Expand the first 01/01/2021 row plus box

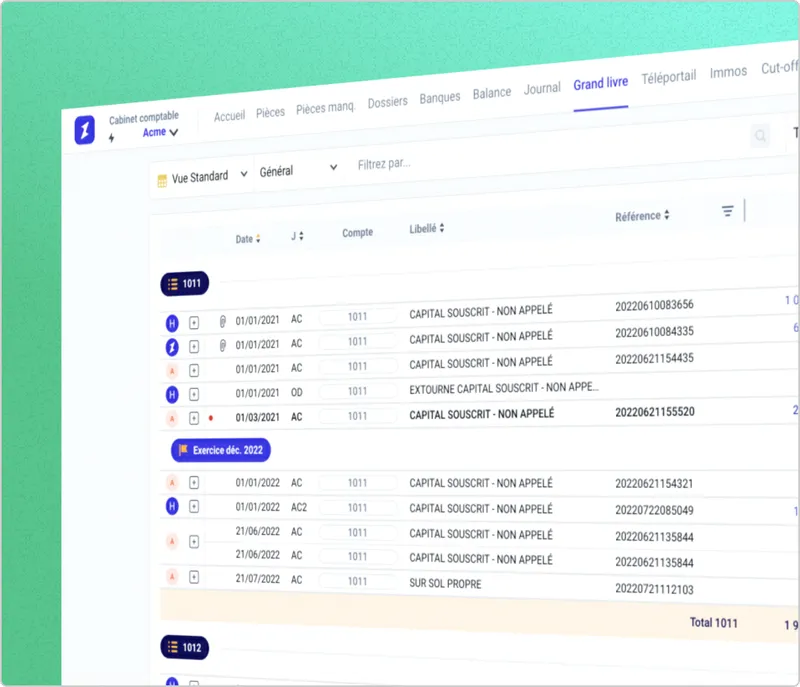[194, 322]
